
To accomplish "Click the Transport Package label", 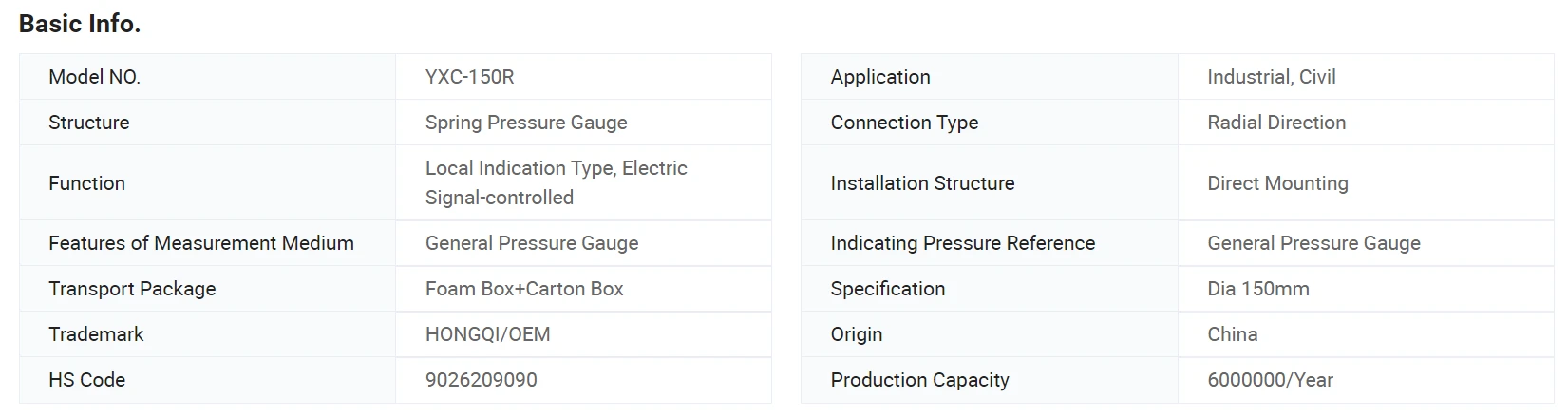I will (x=132, y=289).
